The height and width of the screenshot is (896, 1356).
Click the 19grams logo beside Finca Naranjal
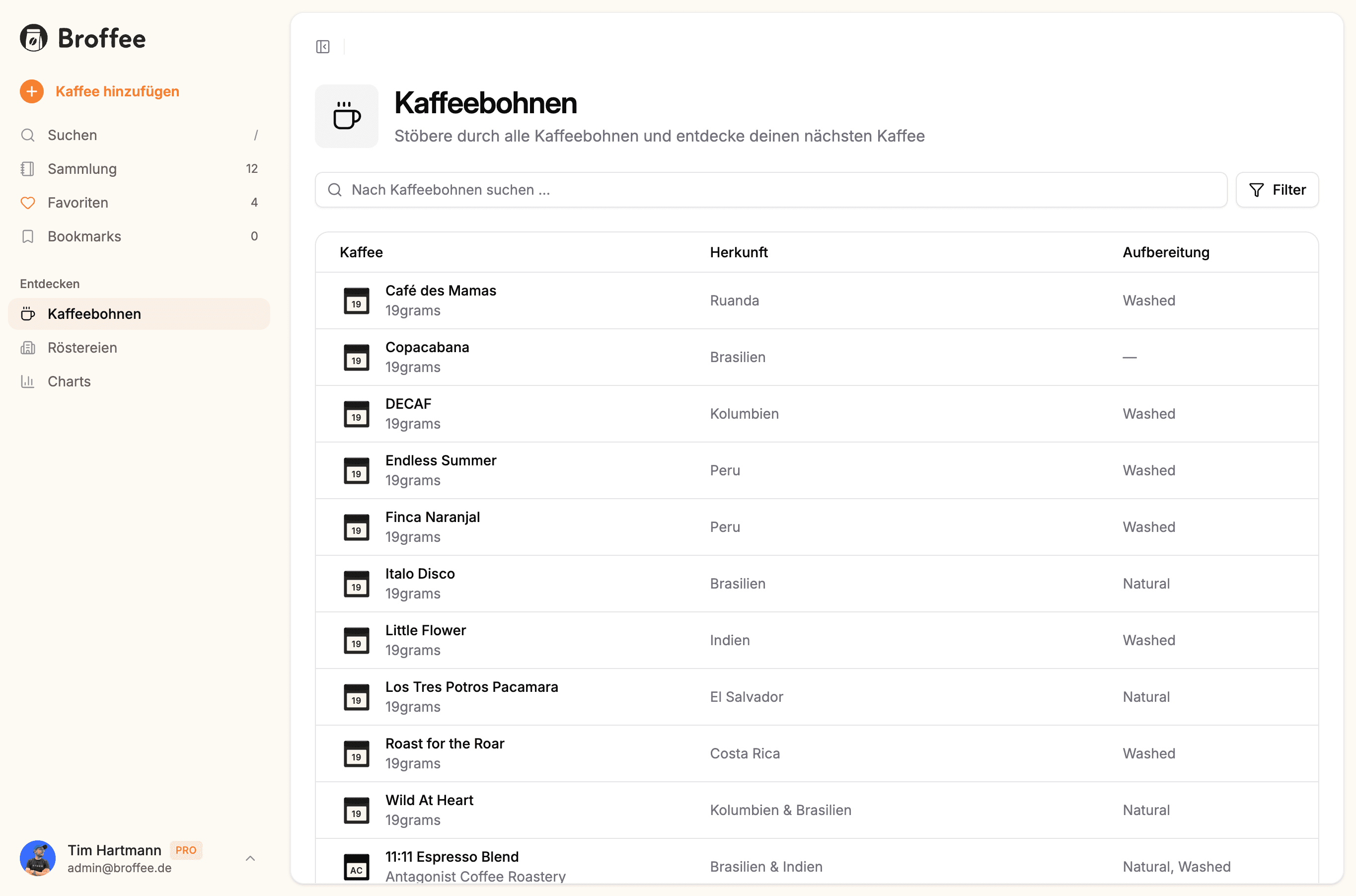(x=357, y=527)
